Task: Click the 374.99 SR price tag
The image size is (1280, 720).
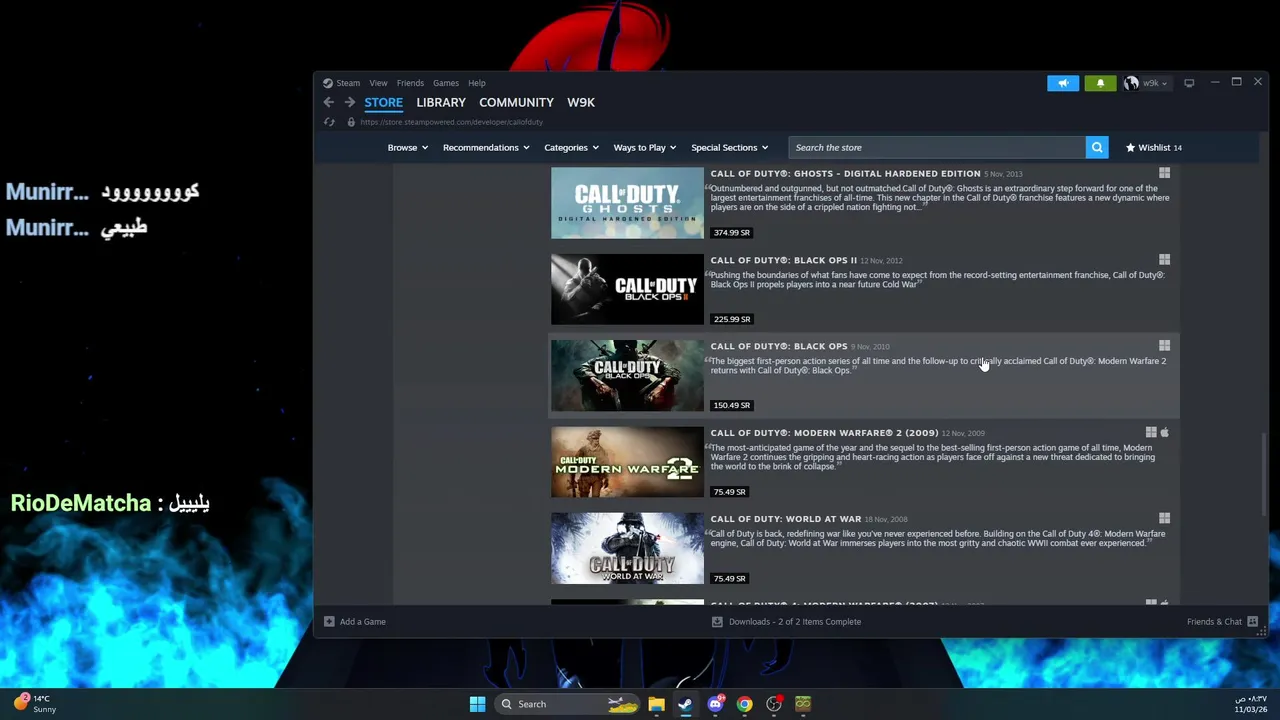Action: [731, 233]
